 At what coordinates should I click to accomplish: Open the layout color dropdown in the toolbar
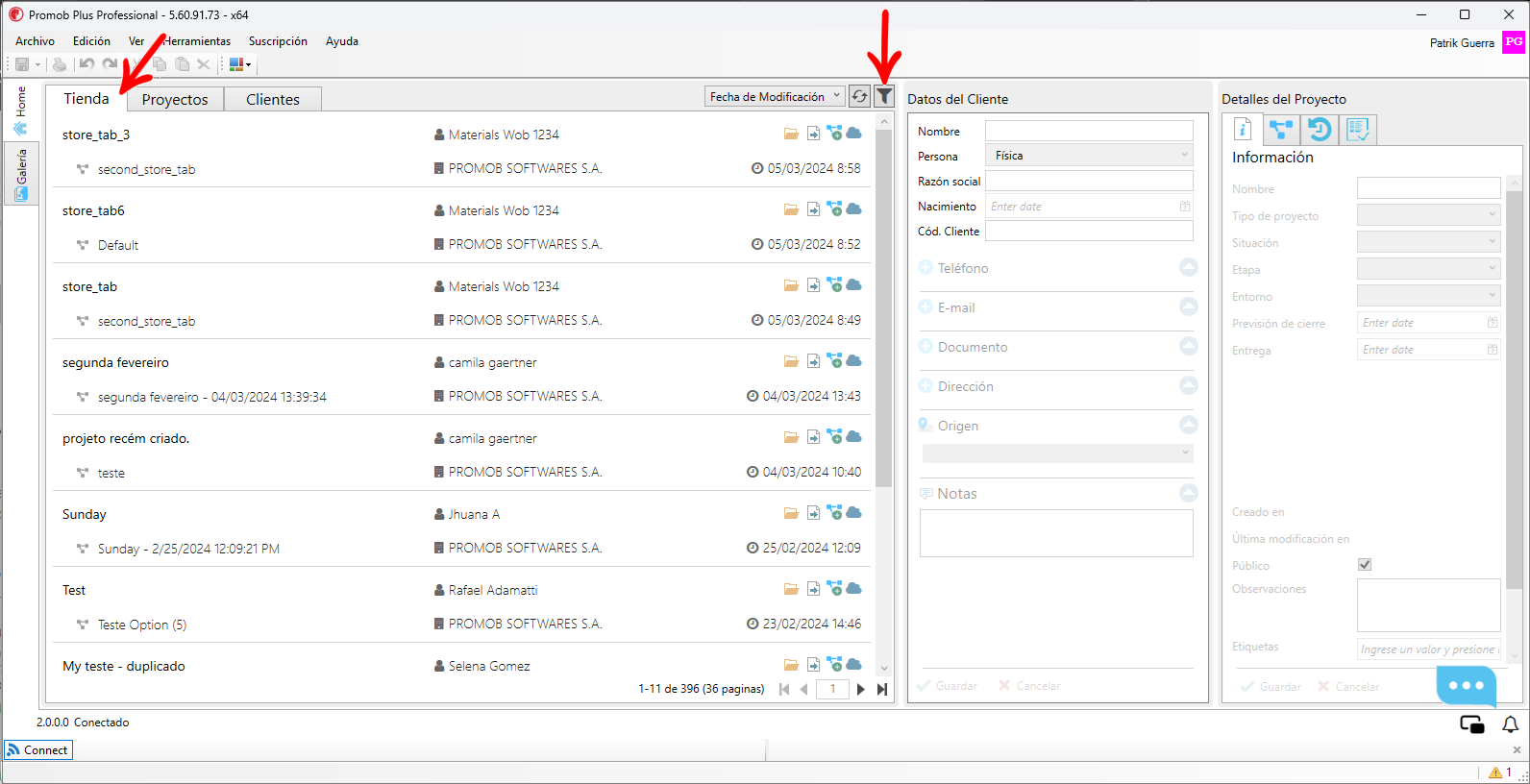[240, 64]
